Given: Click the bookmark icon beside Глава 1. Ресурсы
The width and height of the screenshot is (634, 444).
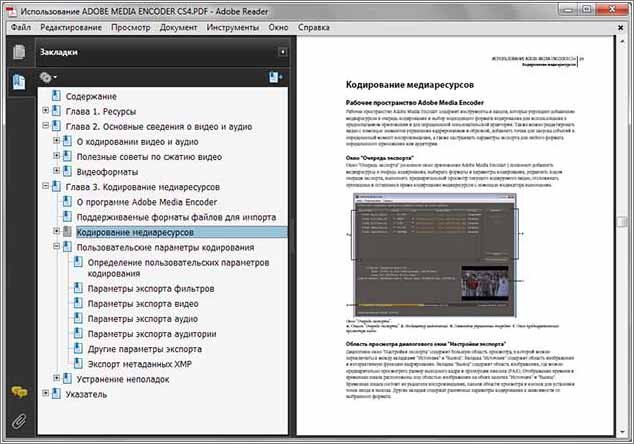Looking at the screenshot, I should 56,111.
